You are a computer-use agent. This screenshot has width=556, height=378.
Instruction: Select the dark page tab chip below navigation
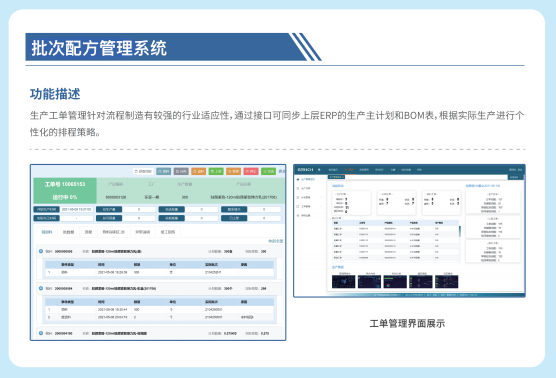337,177
